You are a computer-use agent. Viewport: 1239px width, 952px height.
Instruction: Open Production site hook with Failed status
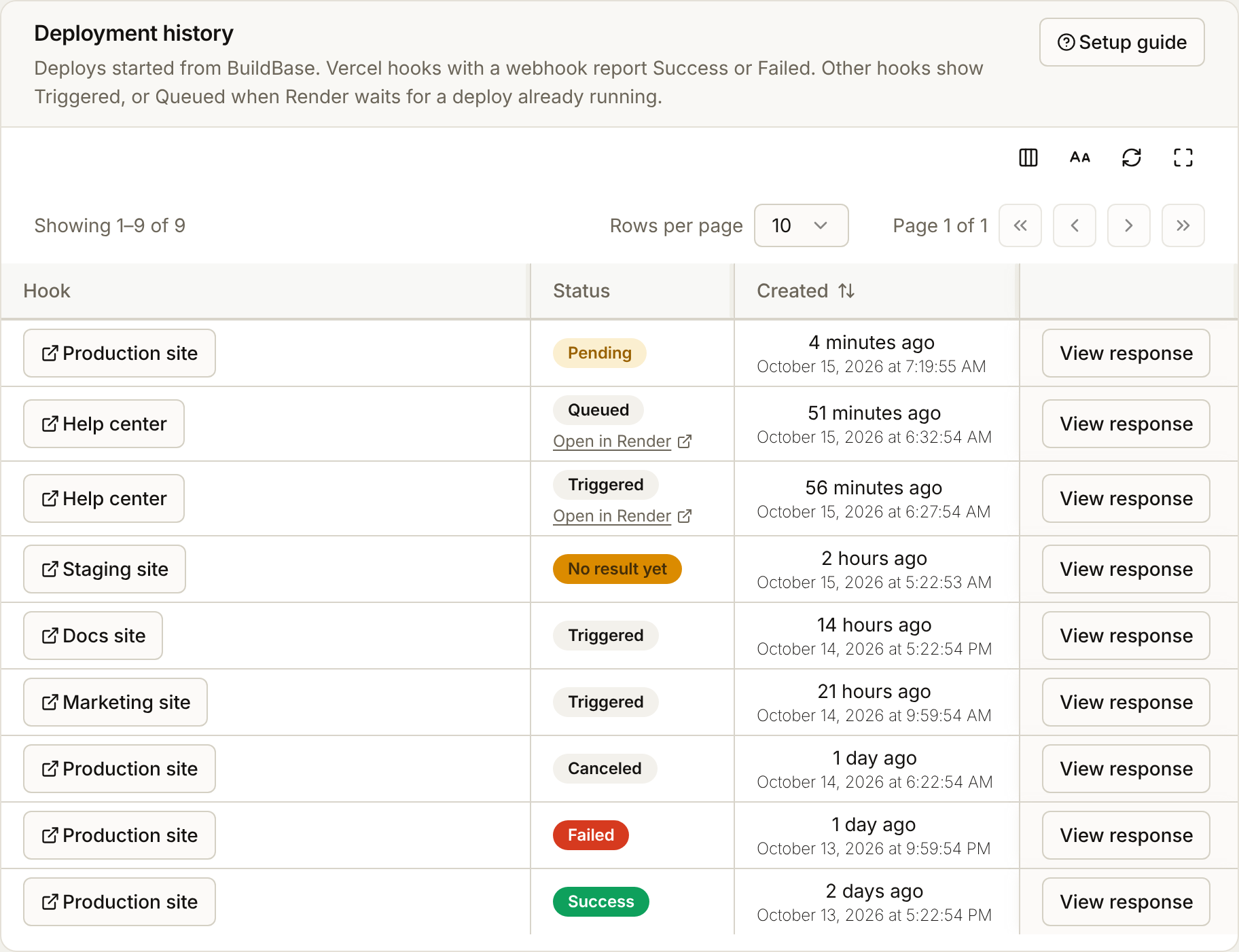(x=120, y=835)
